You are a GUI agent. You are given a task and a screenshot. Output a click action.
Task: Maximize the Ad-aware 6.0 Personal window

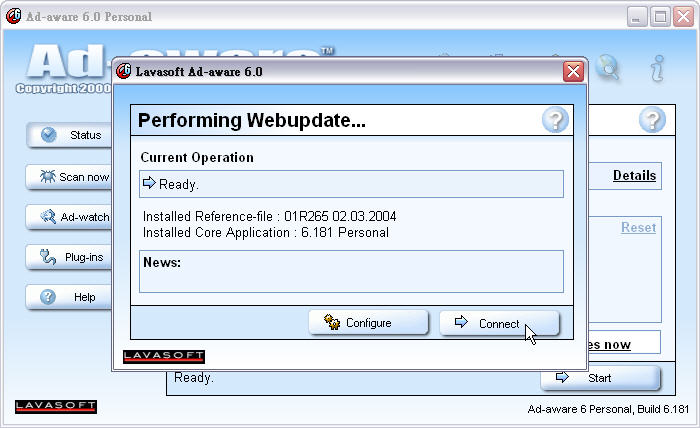point(660,17)
